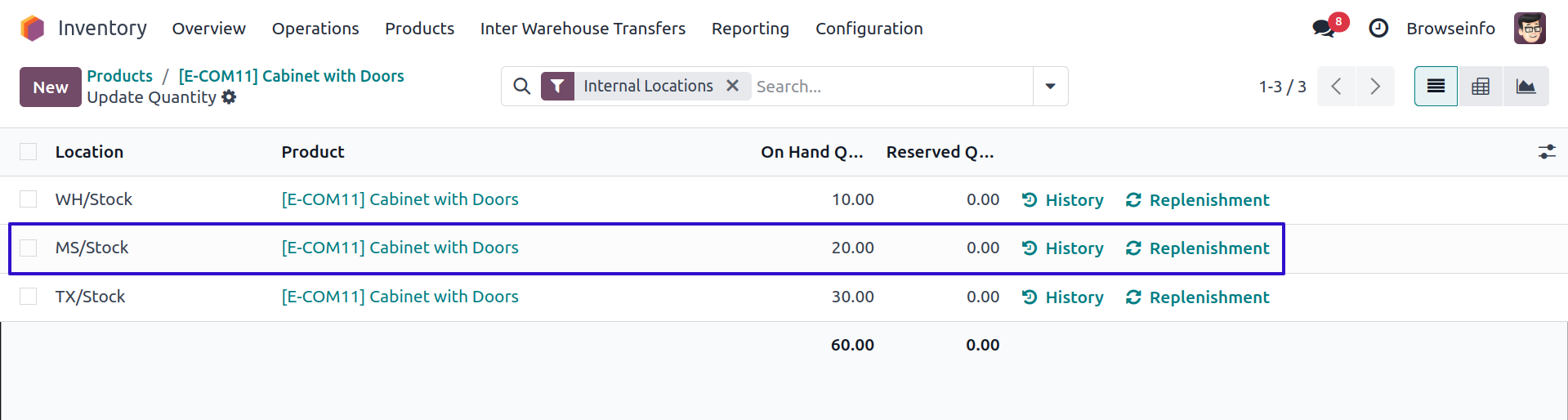This screenshot has height=420, width=1568.
Task: Open the Configuration menu
Action: pos(869,29)
